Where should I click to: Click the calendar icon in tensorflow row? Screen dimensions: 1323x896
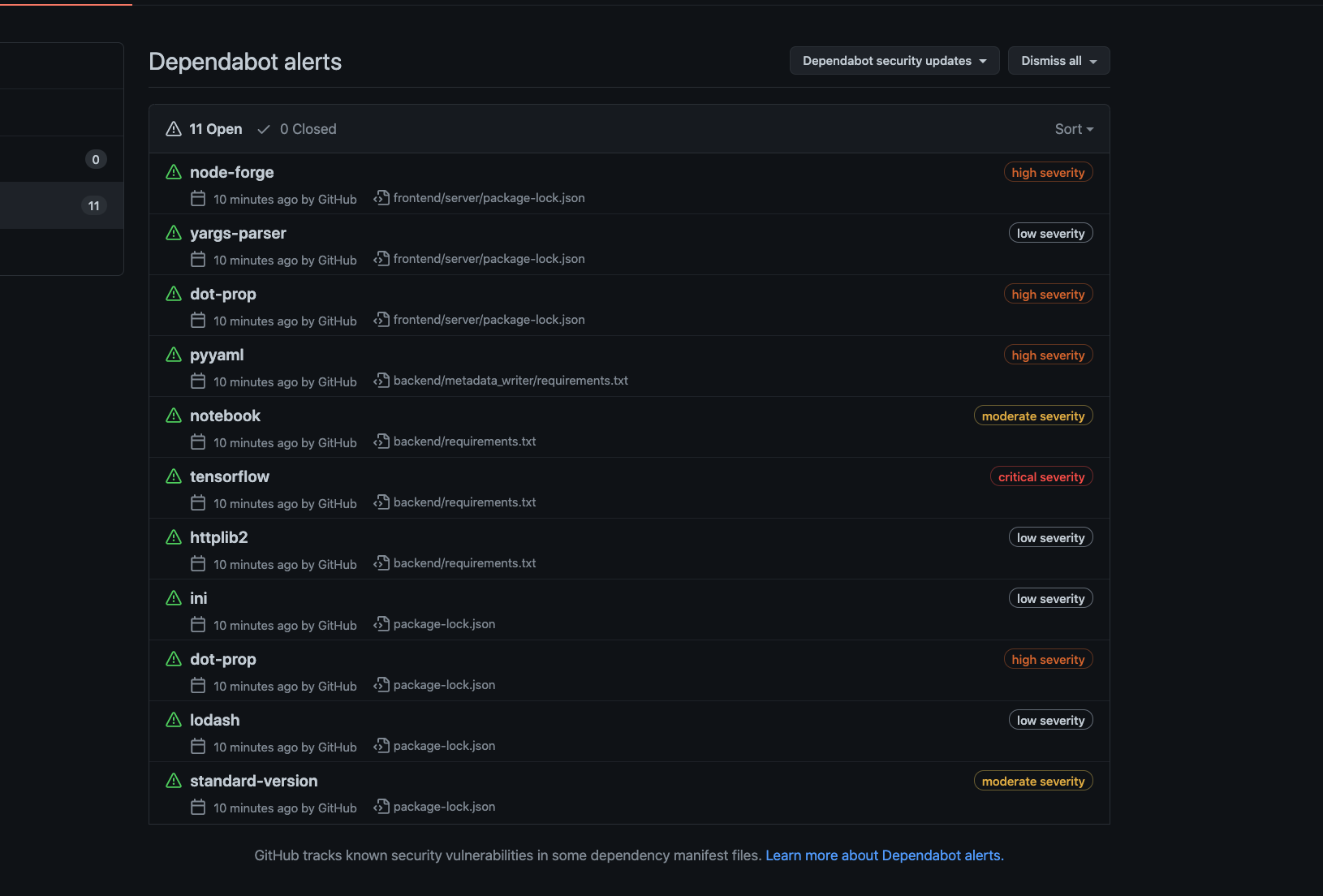click(x=198, y=502)
